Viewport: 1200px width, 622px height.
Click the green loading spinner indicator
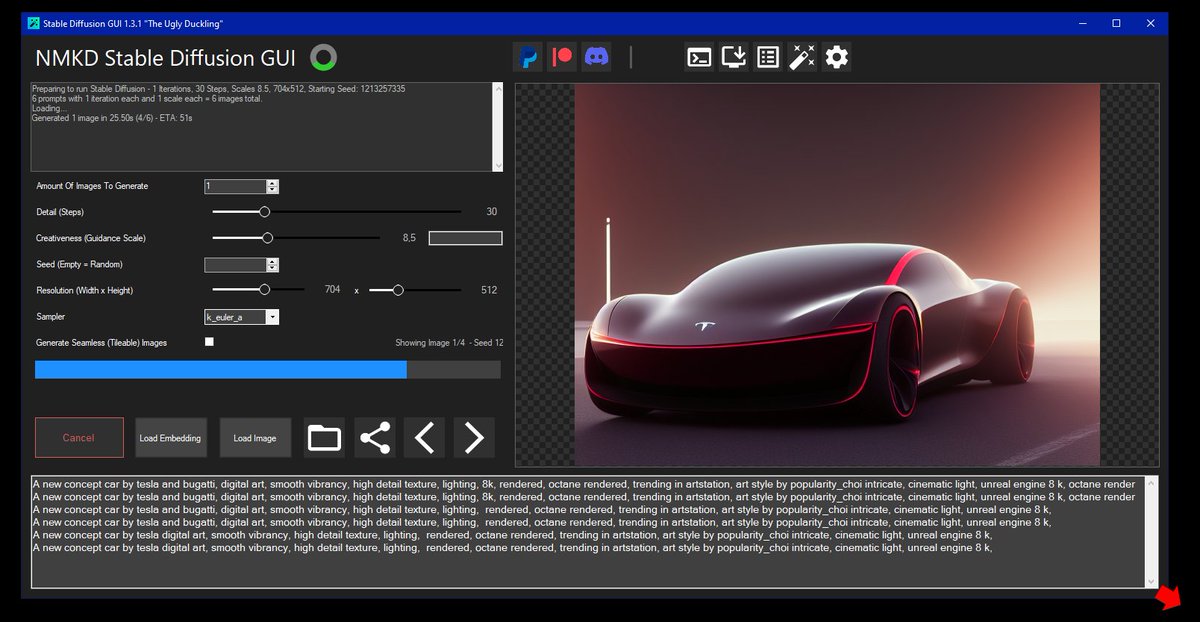pos(323,58)
